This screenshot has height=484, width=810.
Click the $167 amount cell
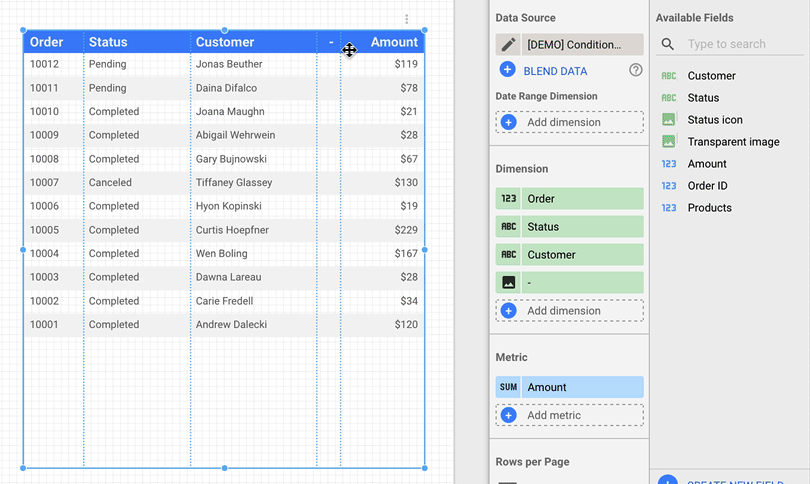(406, 254)
